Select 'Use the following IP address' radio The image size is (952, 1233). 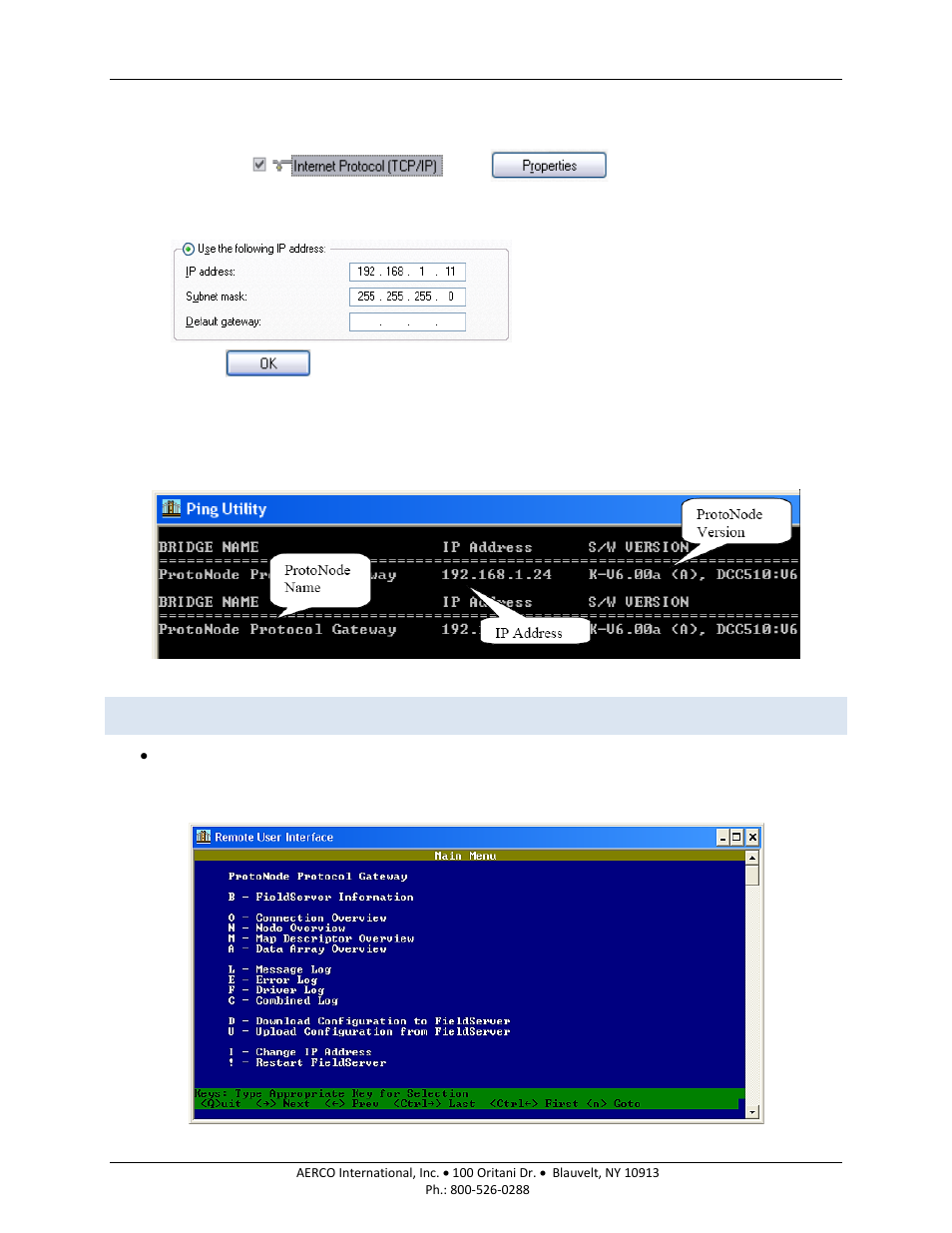(x=189, y=249)
